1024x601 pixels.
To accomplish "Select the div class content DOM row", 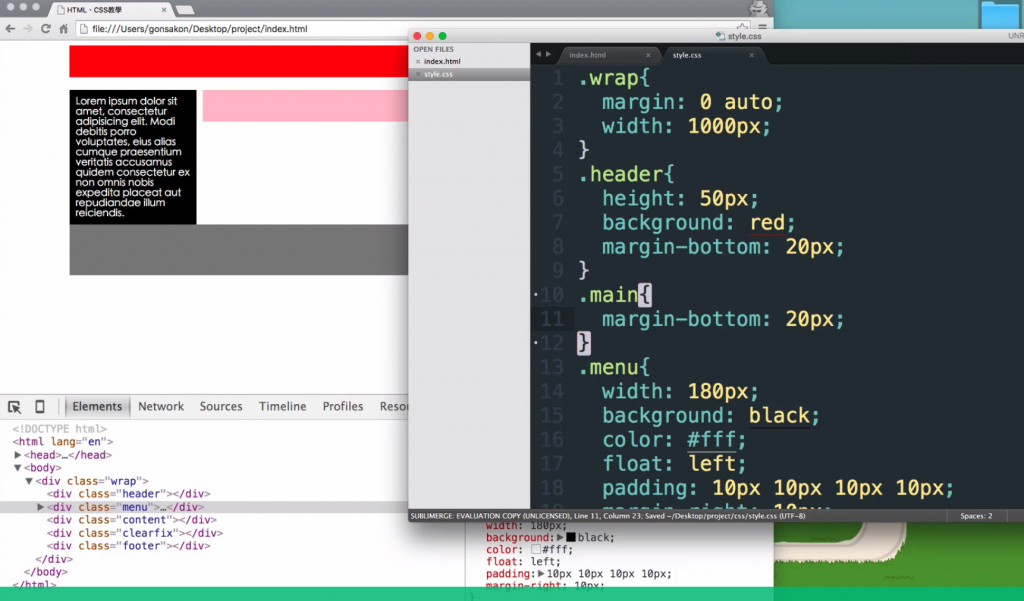I will [x=131, y=520].
